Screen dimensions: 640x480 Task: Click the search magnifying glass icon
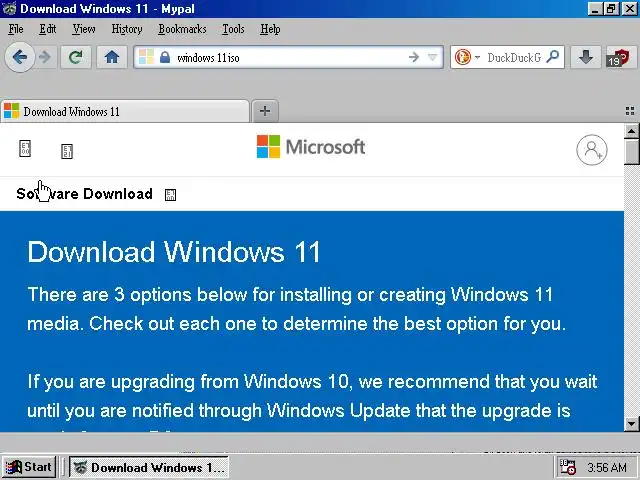[x=553, y=57]
